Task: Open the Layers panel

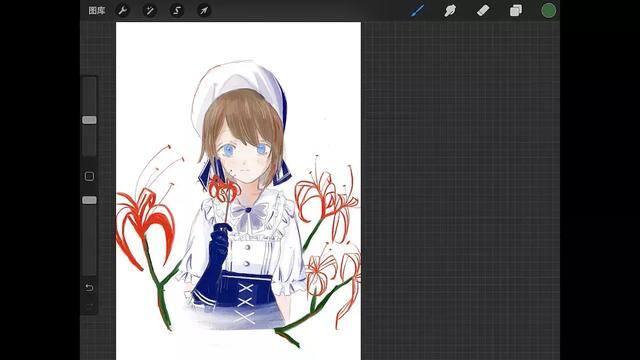Action: 516,11
